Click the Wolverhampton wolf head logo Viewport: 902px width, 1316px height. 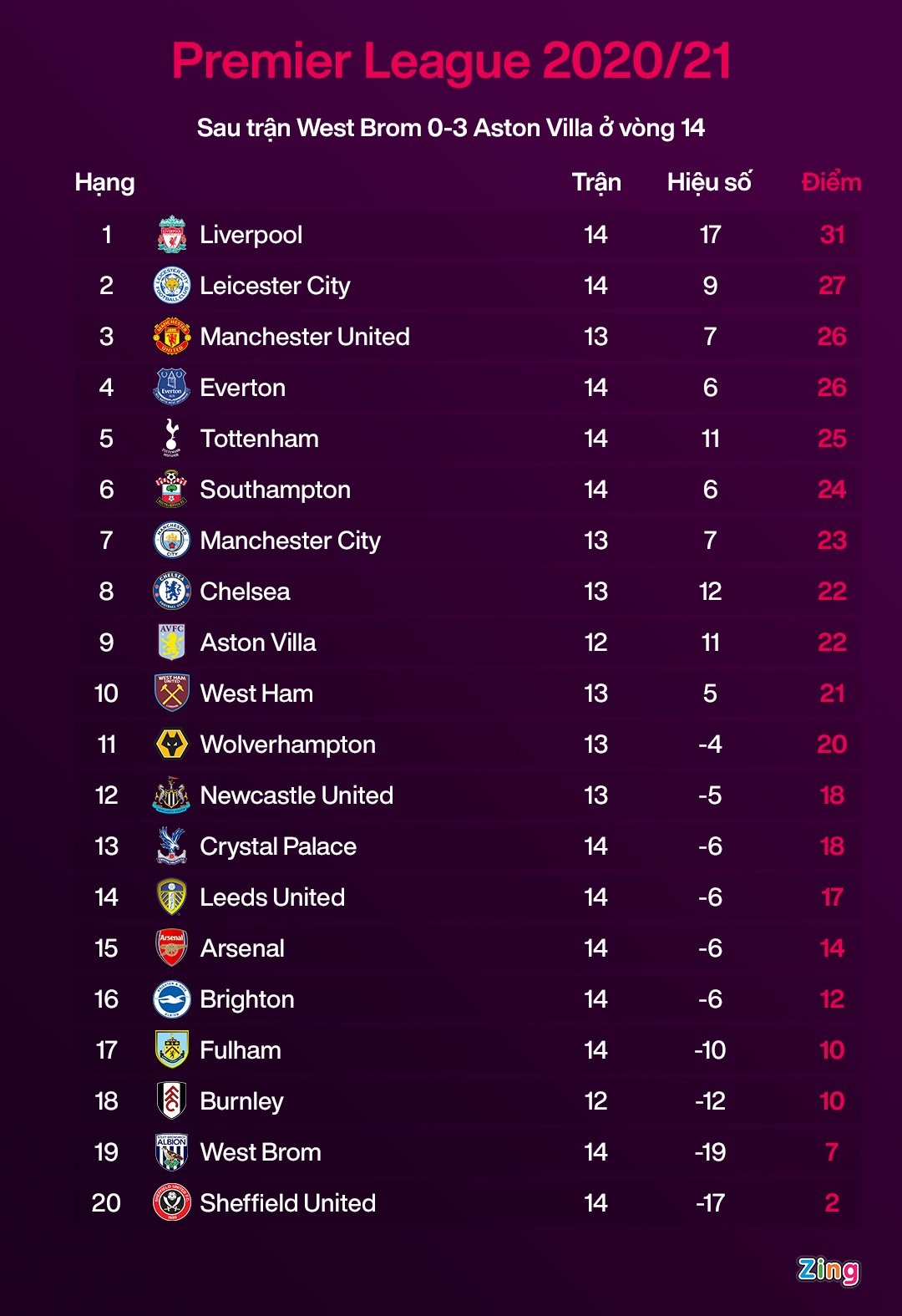point(172,744)
